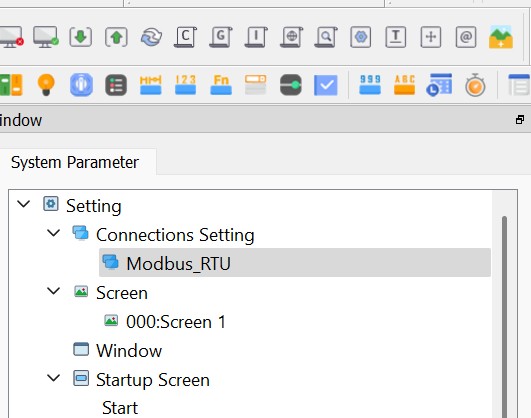The image size is (531, 418).
Task: Insert the ABC text display object
Action: click(x=404, y=85)
